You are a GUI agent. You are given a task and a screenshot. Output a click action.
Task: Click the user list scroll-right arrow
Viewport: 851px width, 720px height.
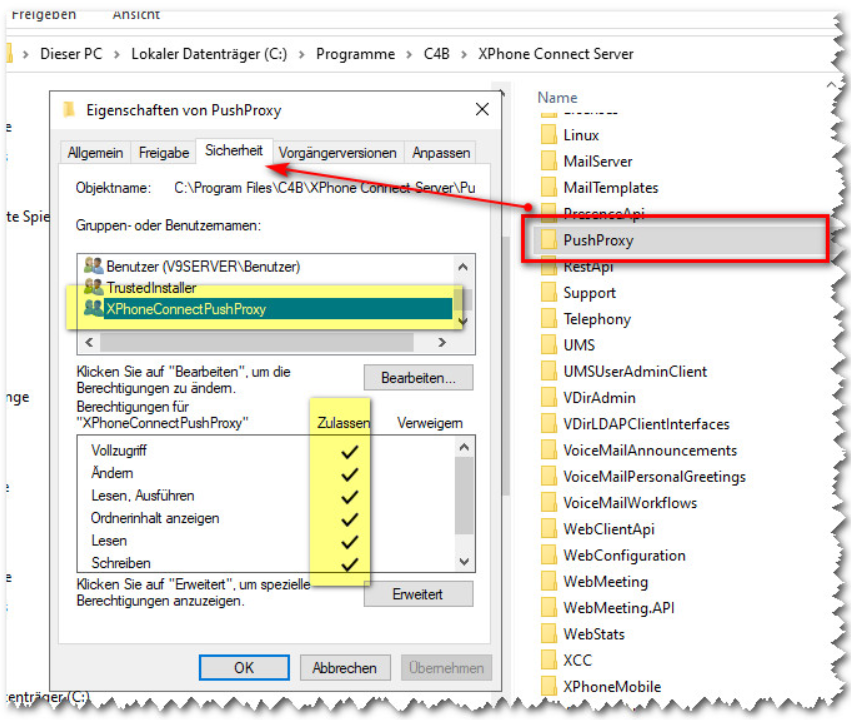click(x=442, y=342)
